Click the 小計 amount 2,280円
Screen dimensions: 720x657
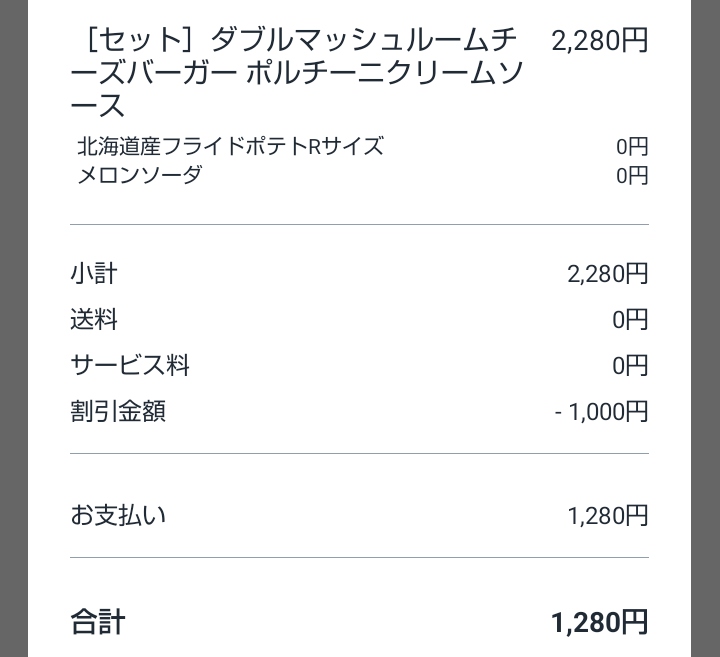607,274
